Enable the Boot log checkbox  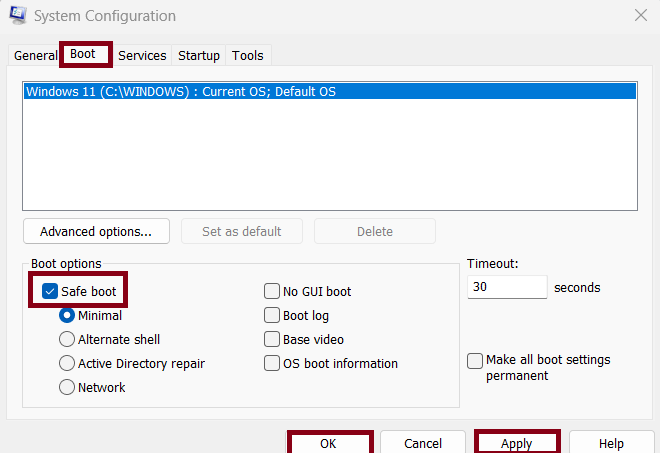[272, 315]
